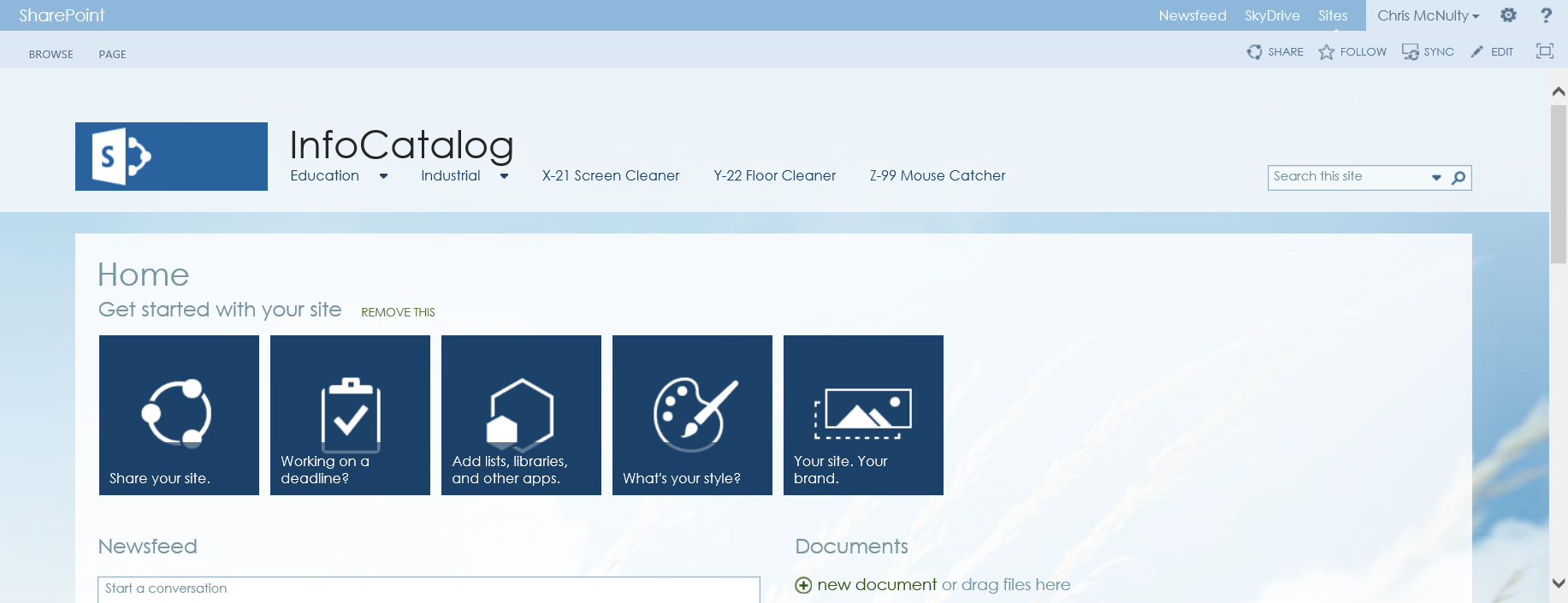1568x603 pixels.
Task: Open the Share your site tile
Action: pyautogui.click(x=179, y=415)
